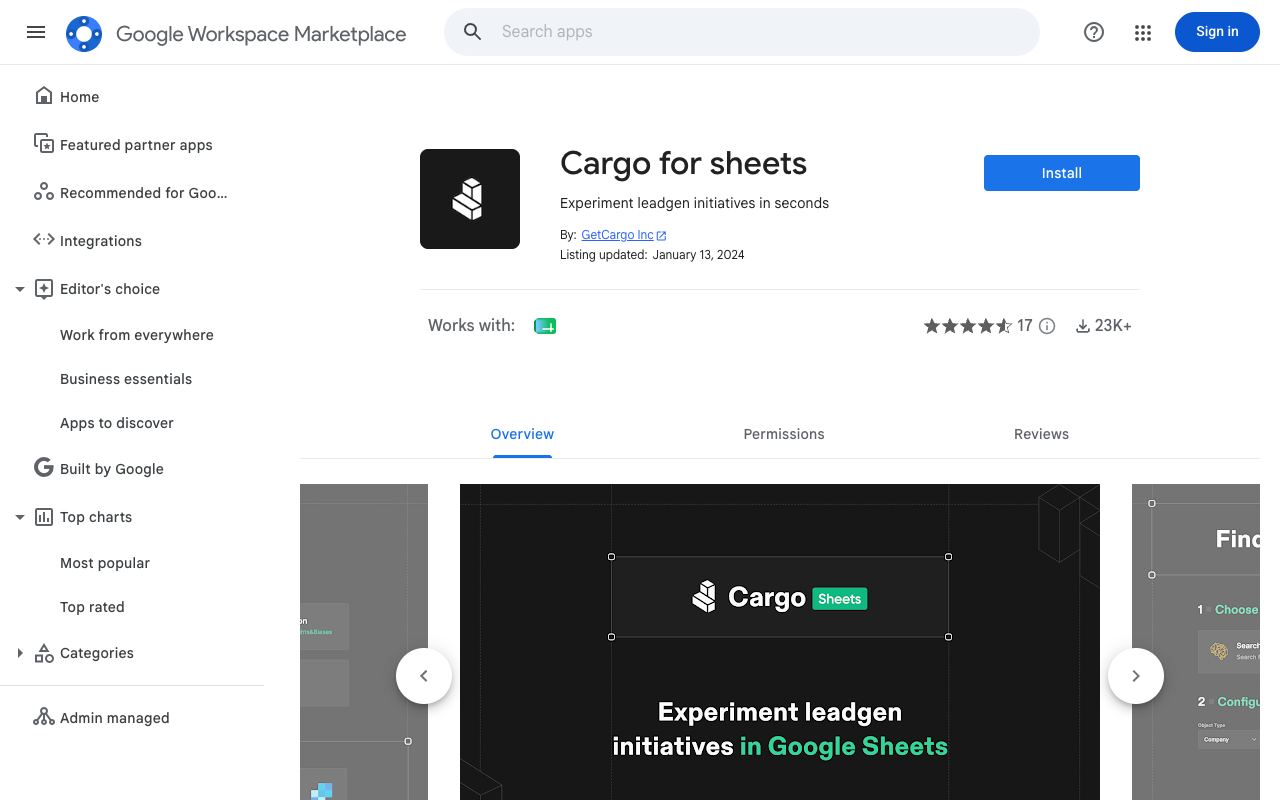The width and height of the screenshot is (1280, 800).
Task: Click the 23K+ installs count
Action: click(1113, 326)
